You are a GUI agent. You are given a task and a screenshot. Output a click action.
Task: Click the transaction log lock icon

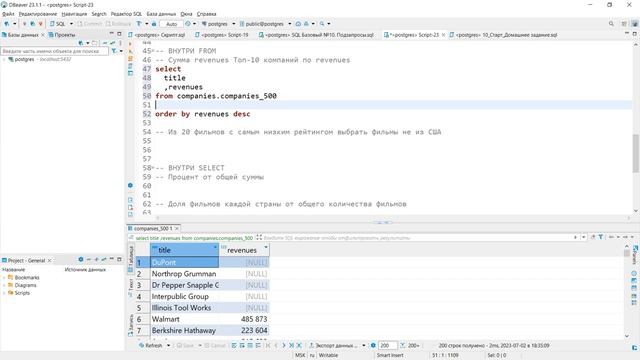(x=154, y=24)
